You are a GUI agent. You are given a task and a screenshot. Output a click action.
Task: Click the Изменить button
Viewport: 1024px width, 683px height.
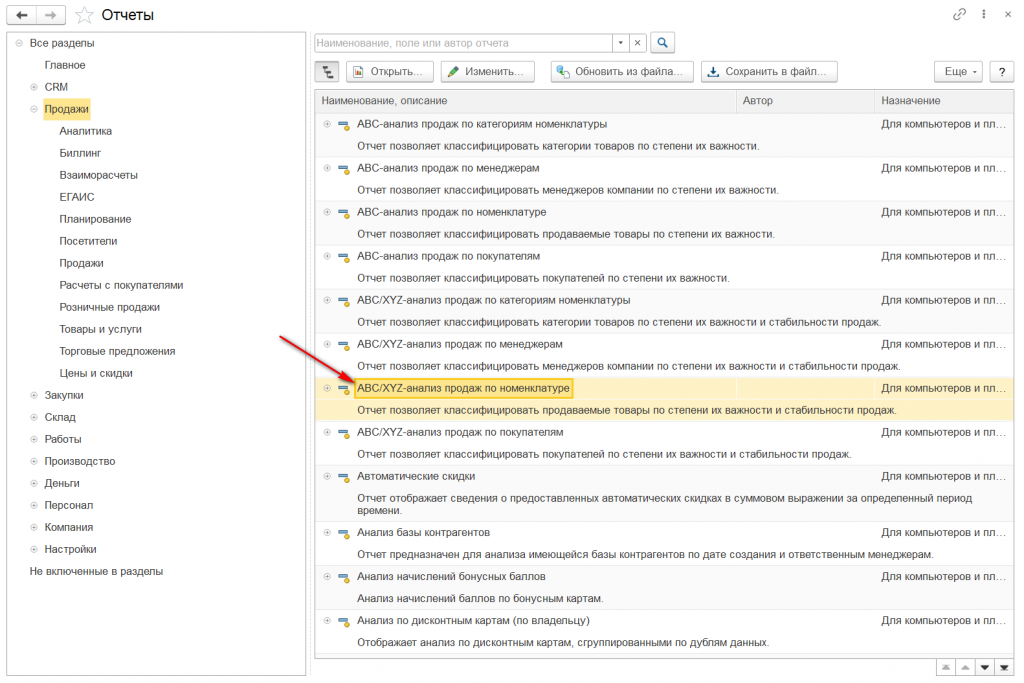[x=488, y=72]
